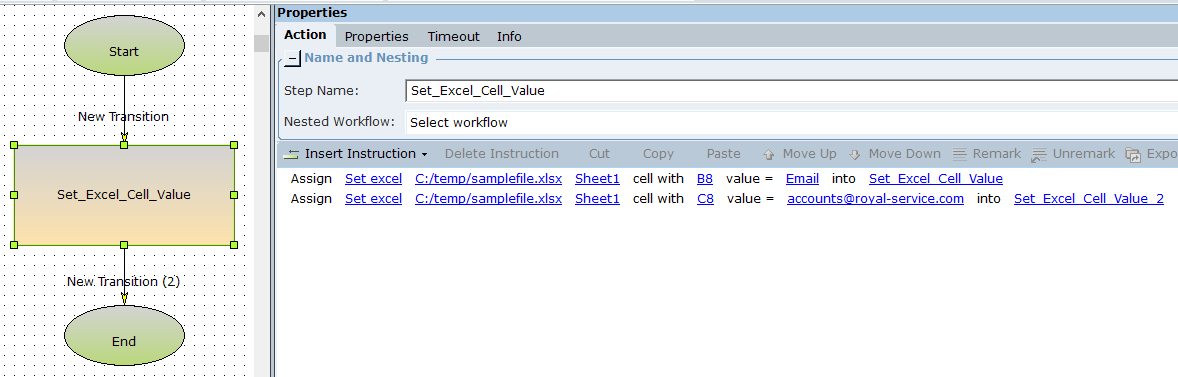Image resolution: width=1178 pixels, height=377 pixels.
Task: Click the Move Up arrow icon
Action: point(769,154)
